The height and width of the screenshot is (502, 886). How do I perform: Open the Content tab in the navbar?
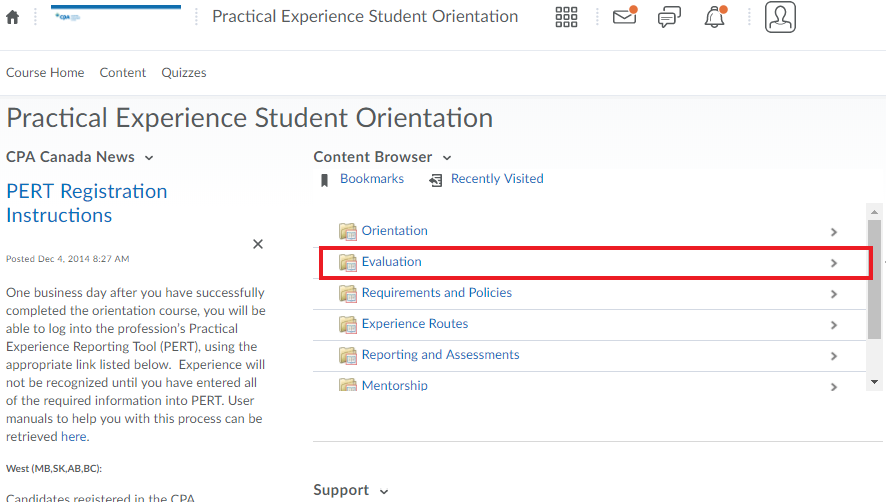click(x=123, y=73)
